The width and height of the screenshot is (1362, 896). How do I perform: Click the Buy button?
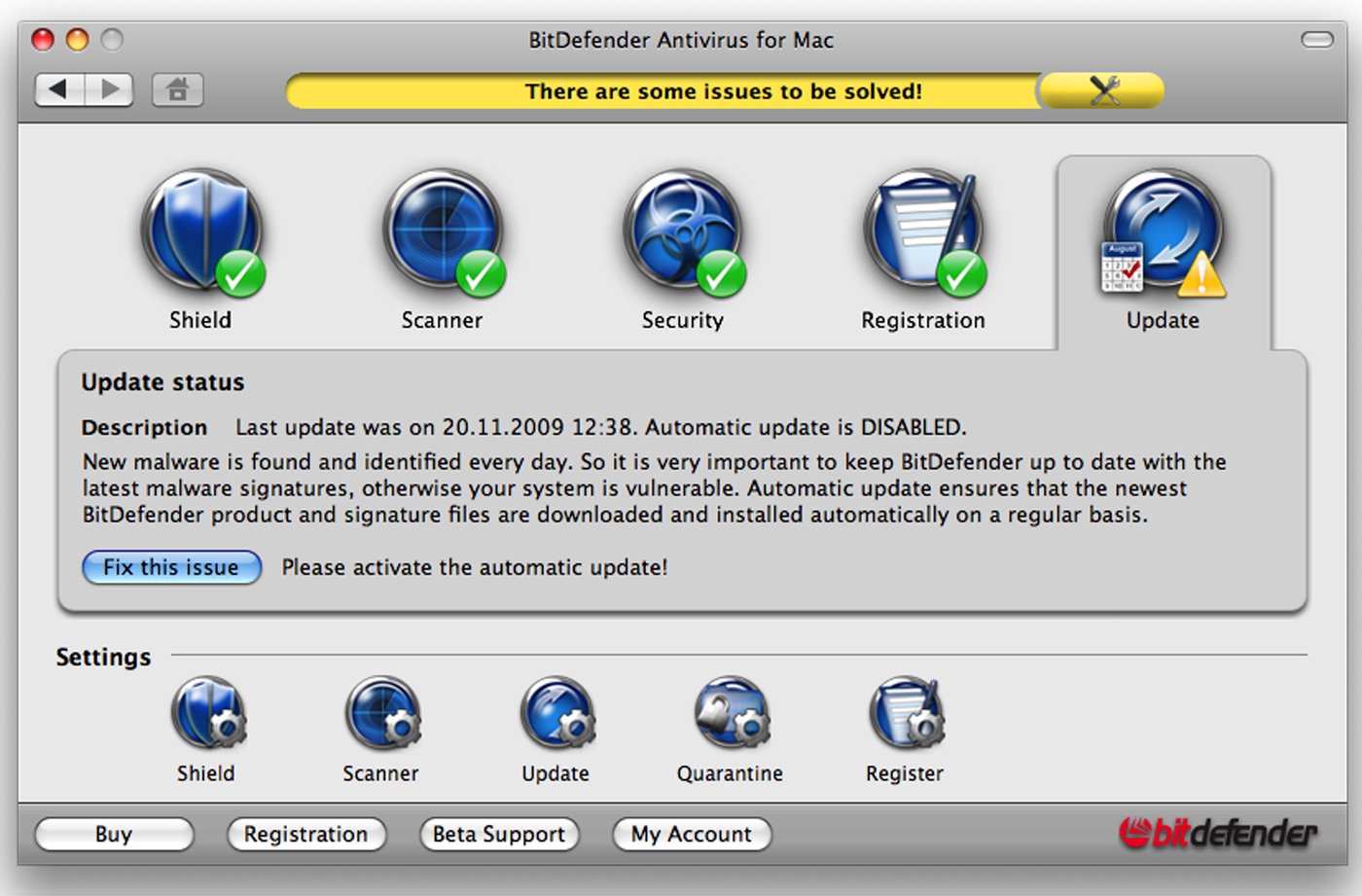click(x=114, y=835)
